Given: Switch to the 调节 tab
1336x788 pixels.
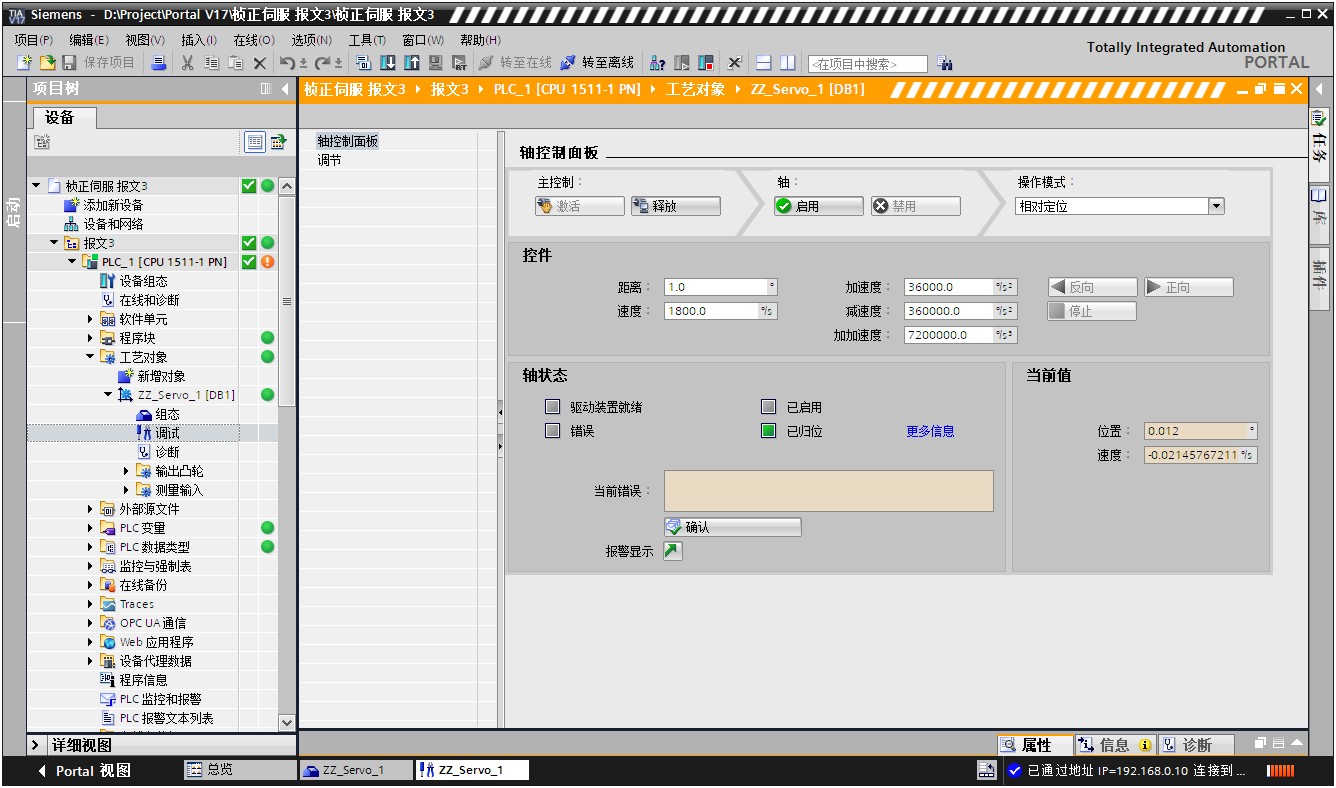Looking at the screenshot, I should [x=329, y=160].
